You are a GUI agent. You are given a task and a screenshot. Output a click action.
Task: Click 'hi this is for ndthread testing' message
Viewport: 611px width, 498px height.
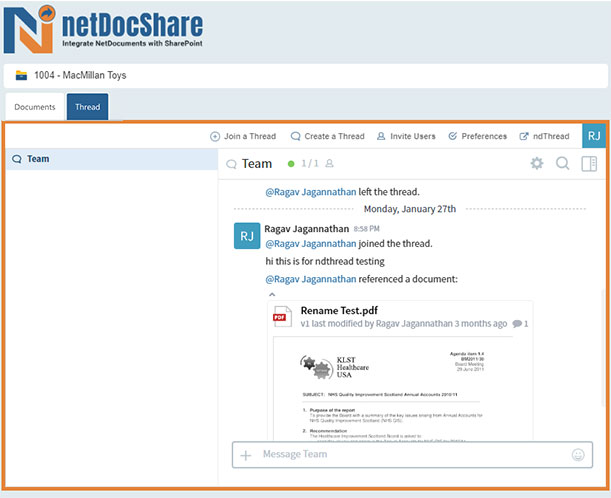(x=325, y=261)
